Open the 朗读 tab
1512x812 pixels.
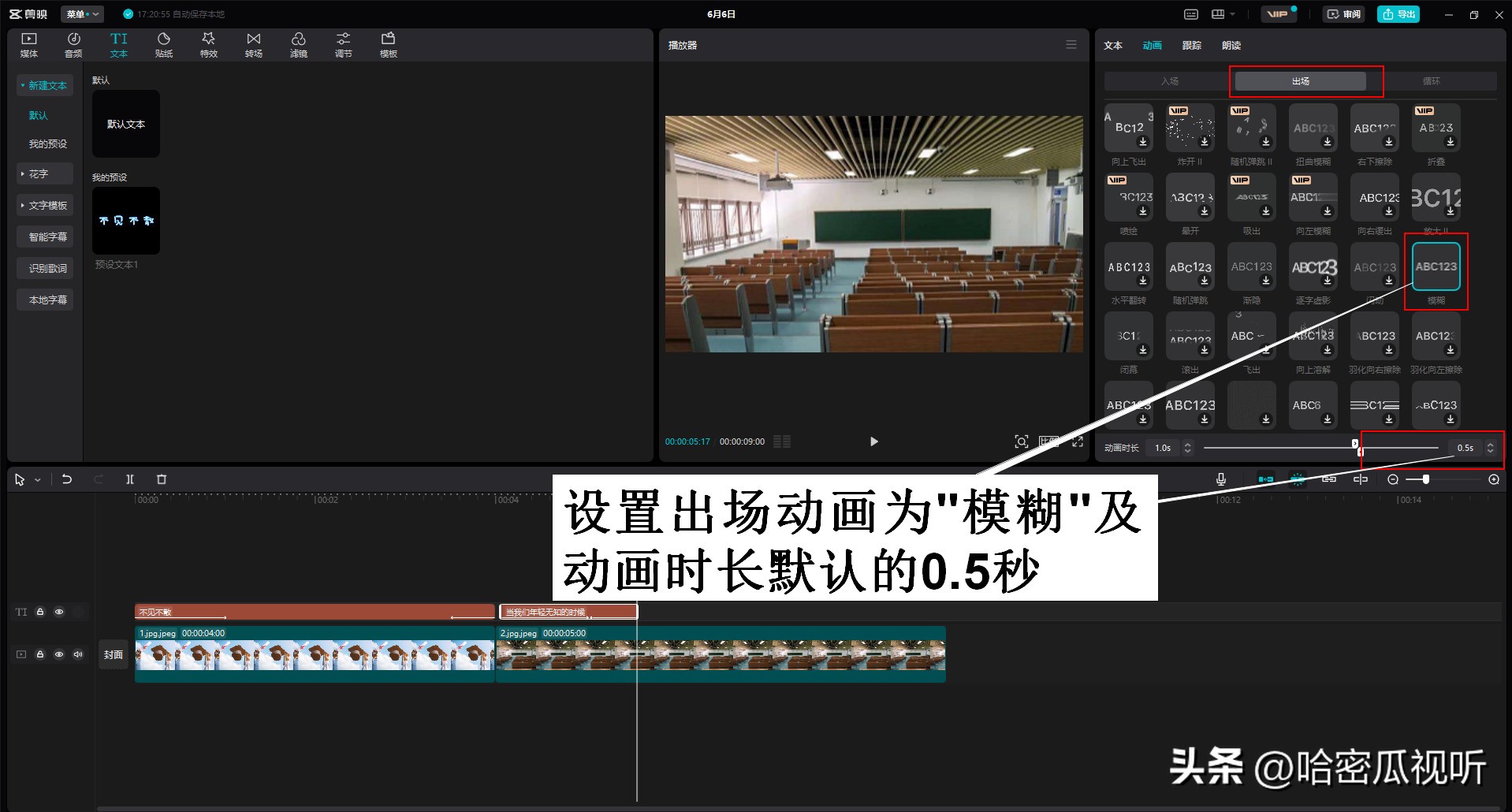[1231, 45]
